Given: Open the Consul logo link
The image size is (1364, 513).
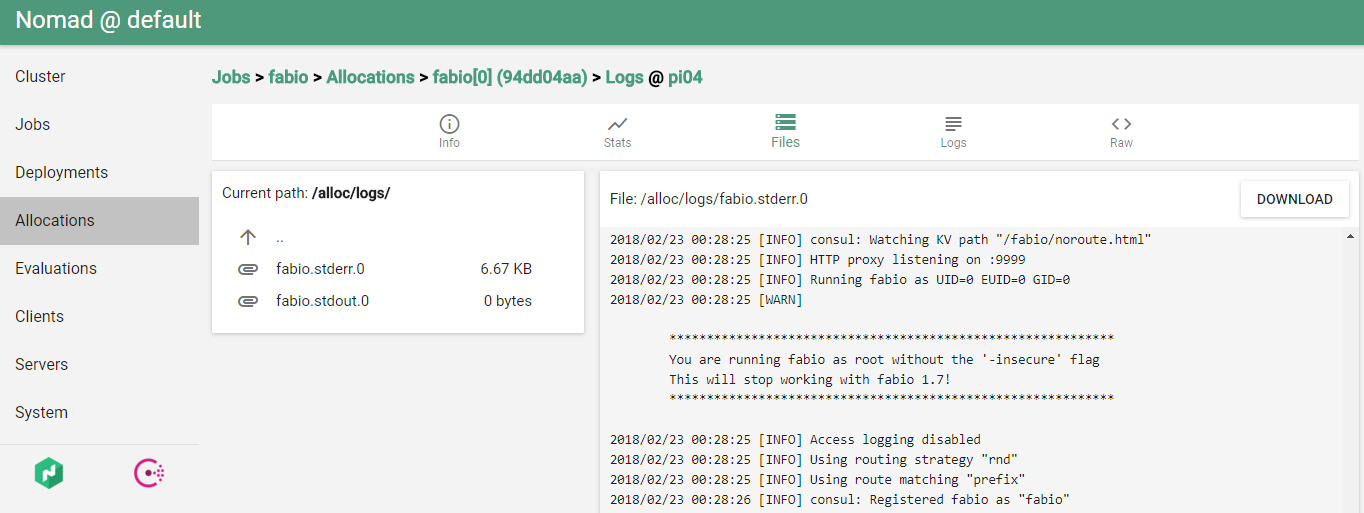Looking at the screenshot, I should click(149, 473).
